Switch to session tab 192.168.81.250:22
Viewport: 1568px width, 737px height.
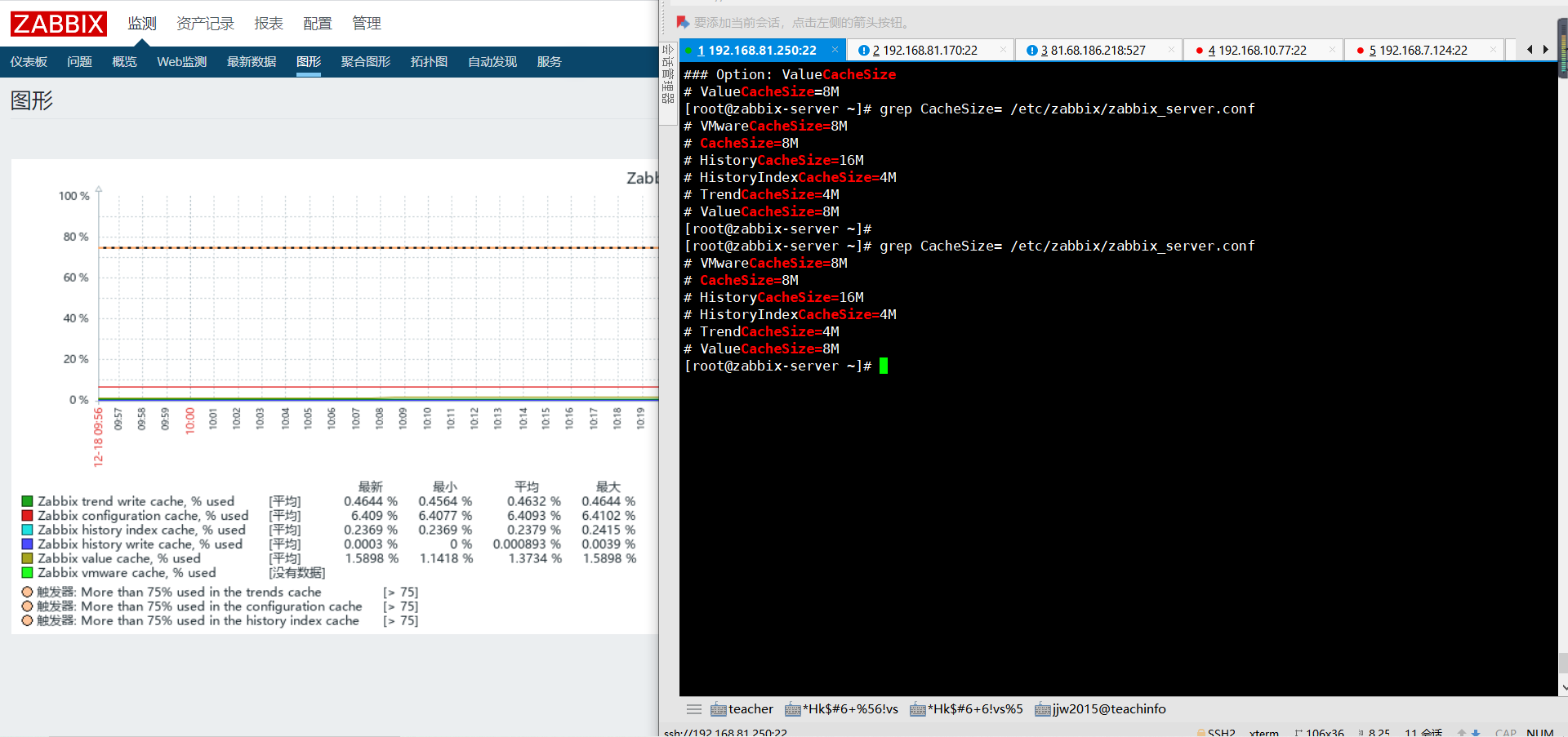(762, 51)
